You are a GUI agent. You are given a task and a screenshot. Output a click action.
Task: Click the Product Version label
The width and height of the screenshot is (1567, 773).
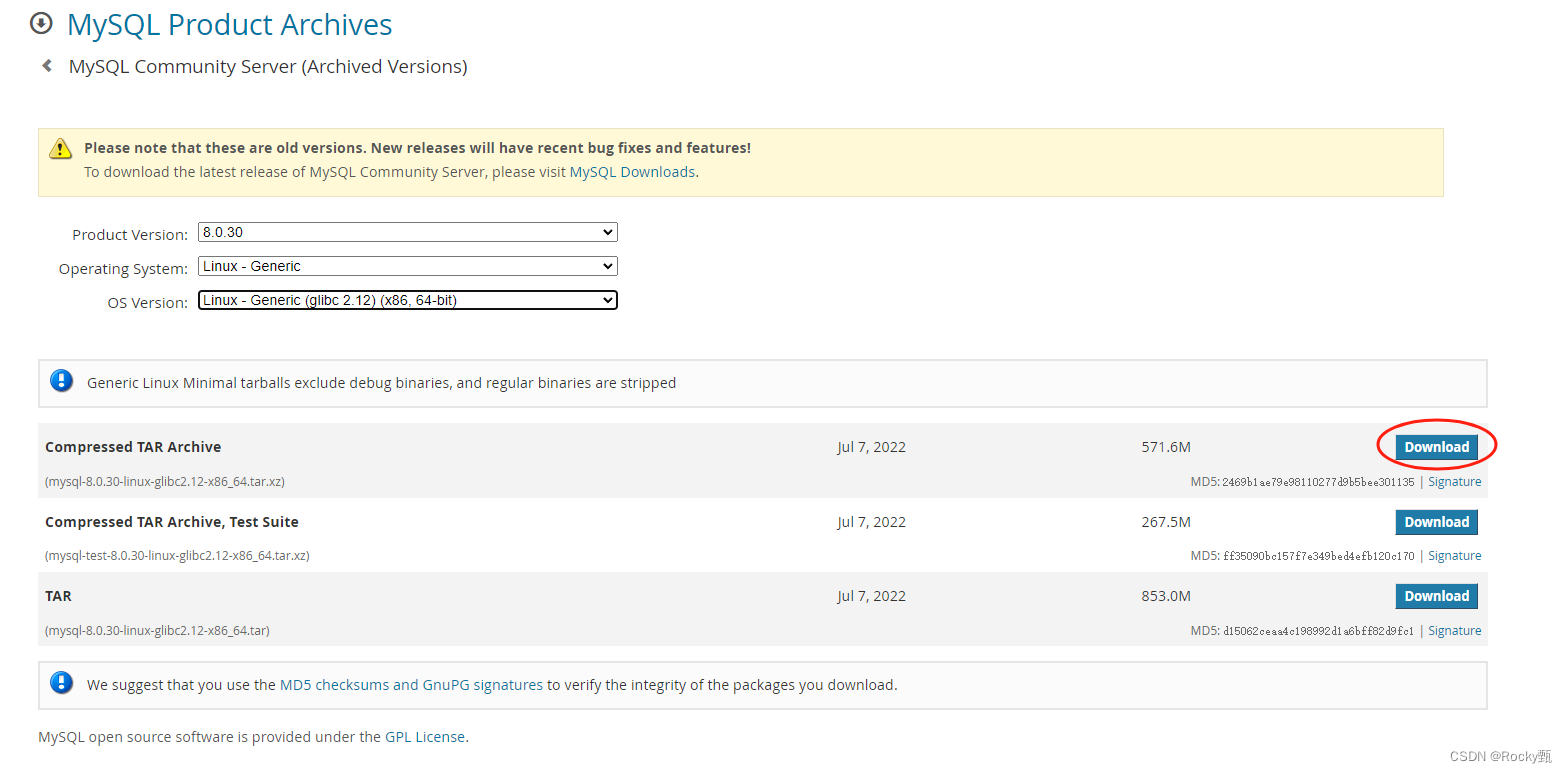(x=130, y=235)
